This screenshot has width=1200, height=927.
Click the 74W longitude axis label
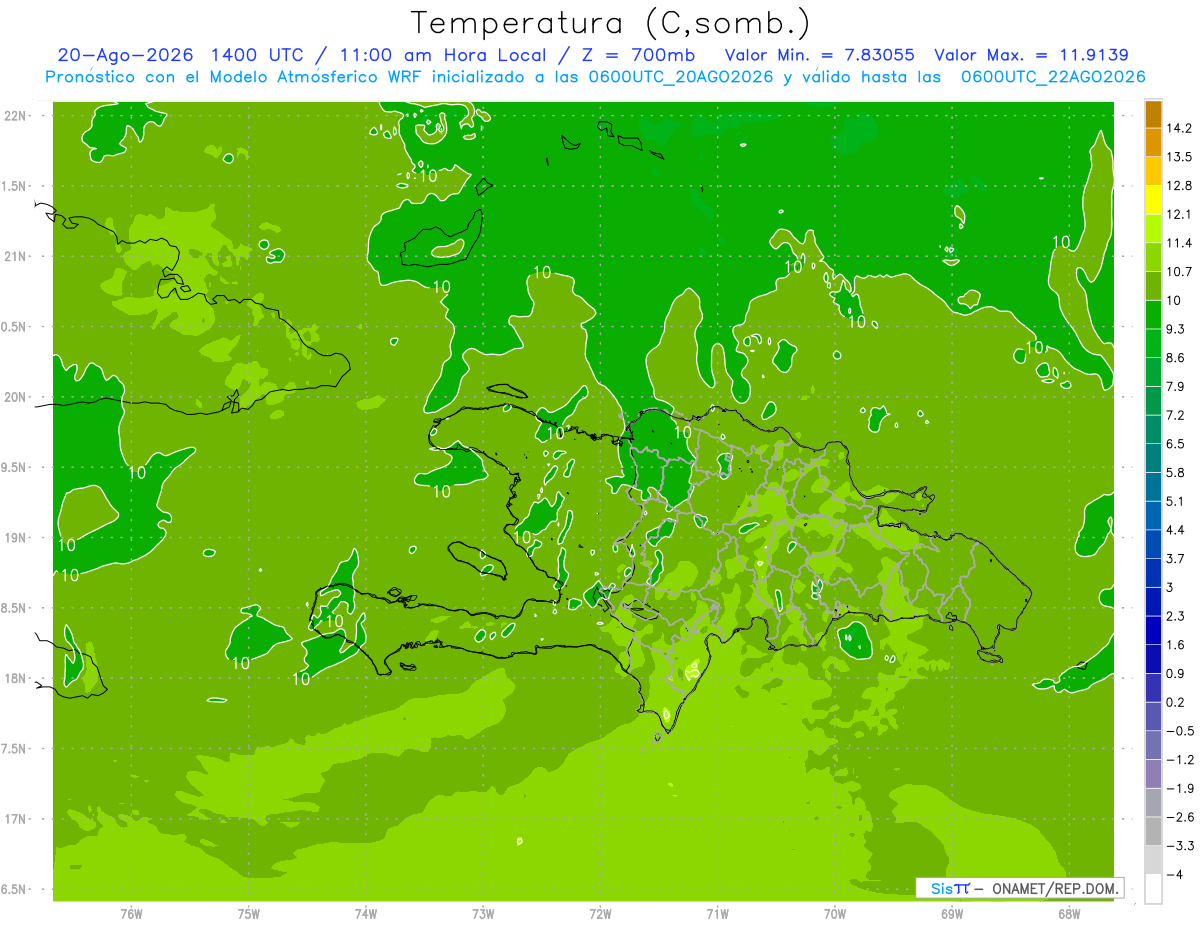(x=366, y=913)
